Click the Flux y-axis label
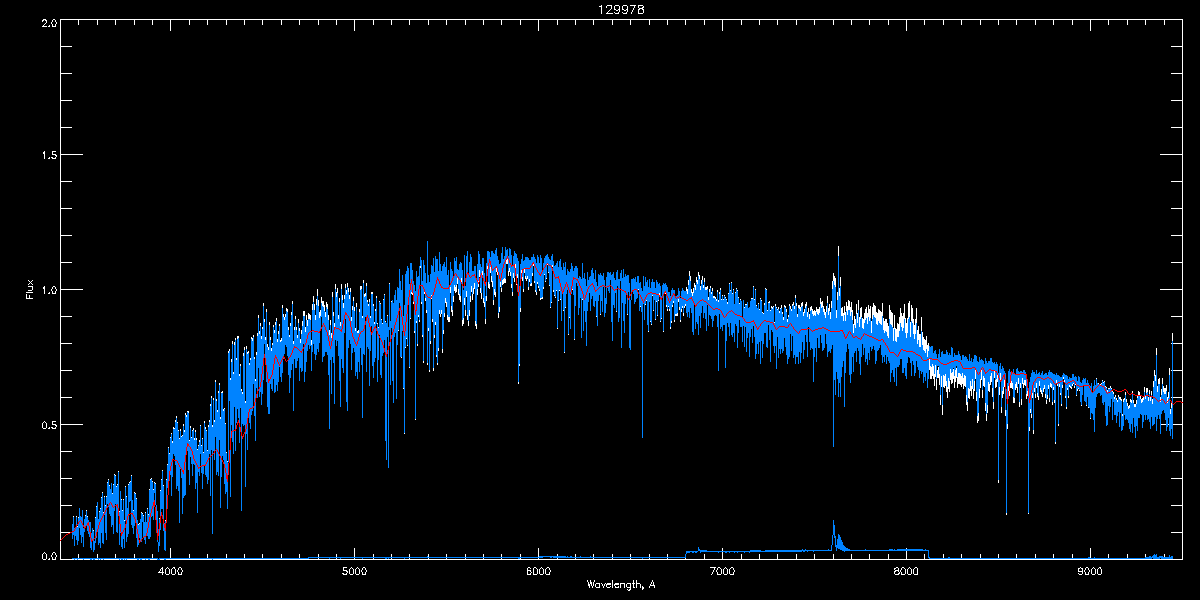 (x=30, y=290)
